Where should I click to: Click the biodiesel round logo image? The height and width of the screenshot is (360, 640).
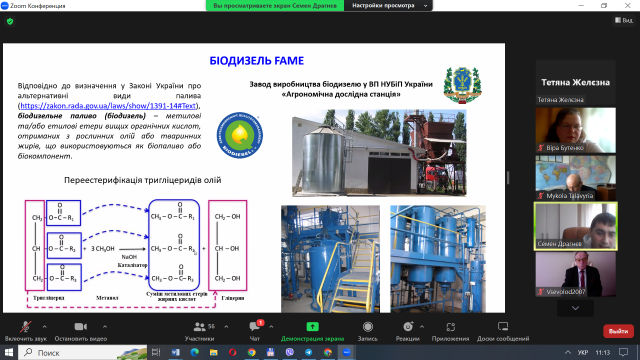[240, 135]
